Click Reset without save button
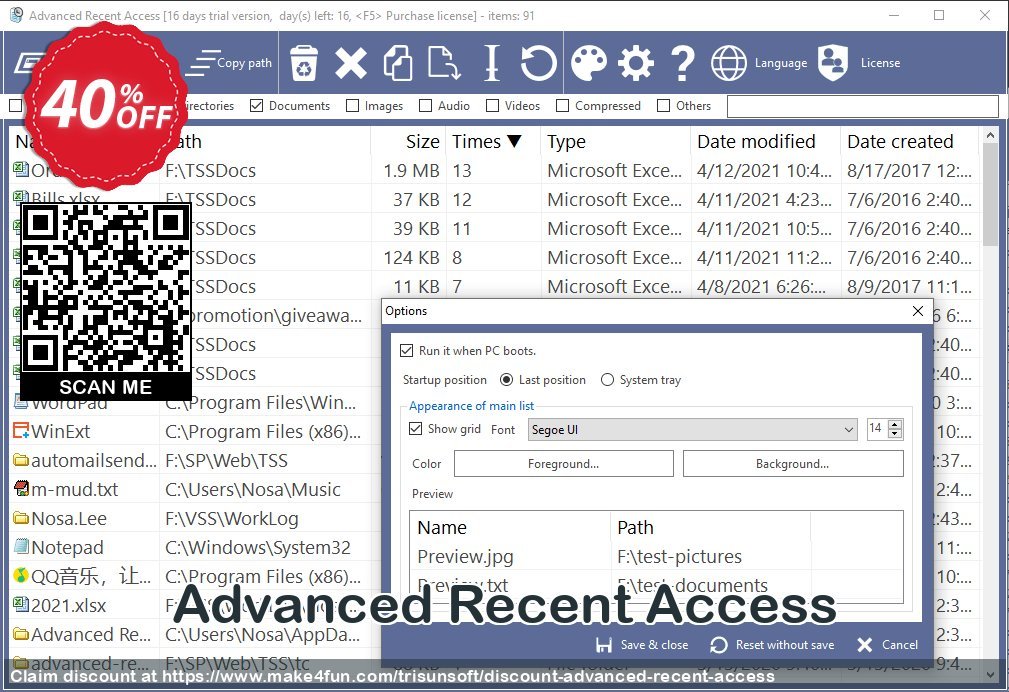 tap(772, 645)
